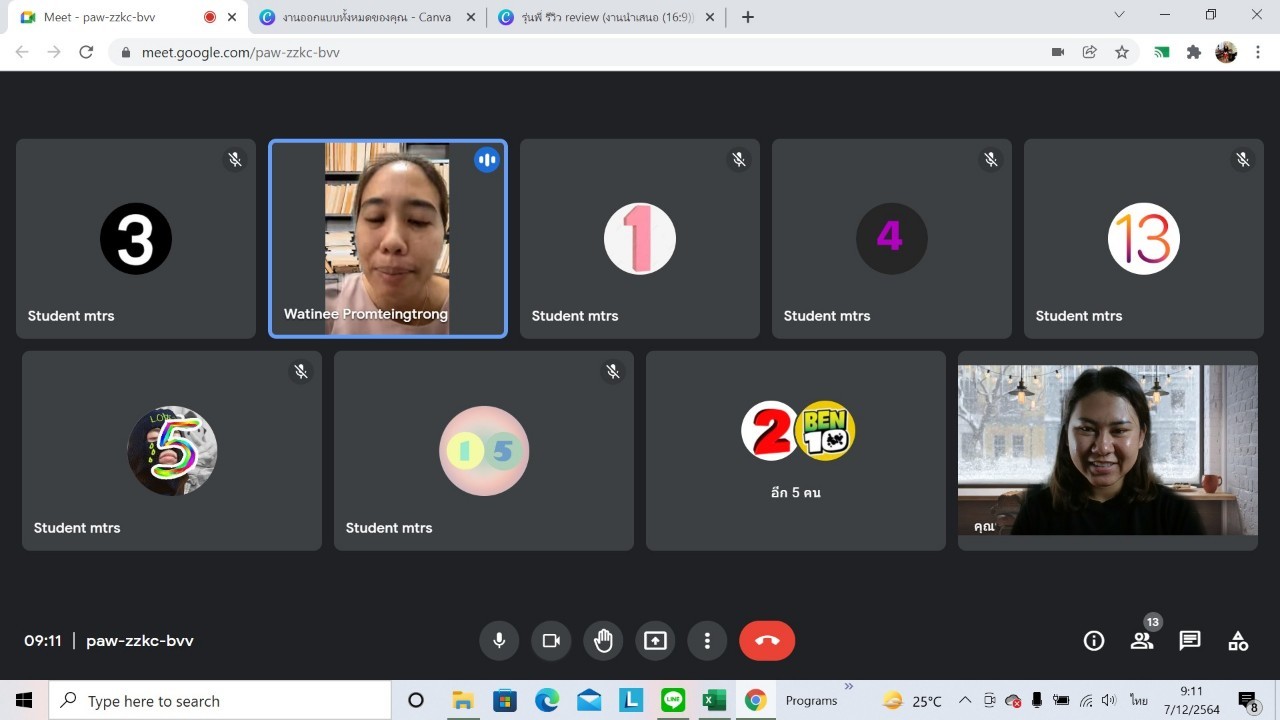This screenshot has width=1280, height=720.
Task: Raise hand in the meeting
Action: click(603, 641)
